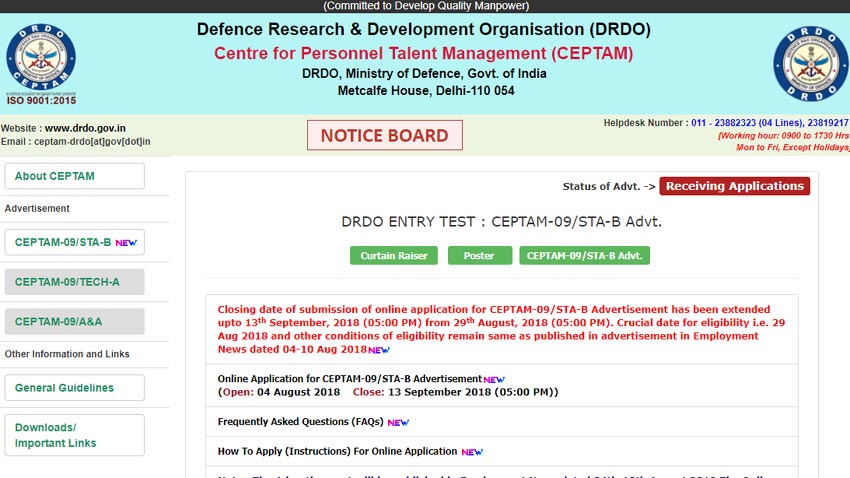Select the CEPTAM-09/TECH-A sidebar item

pyautogui.click(x=75, y=282)
